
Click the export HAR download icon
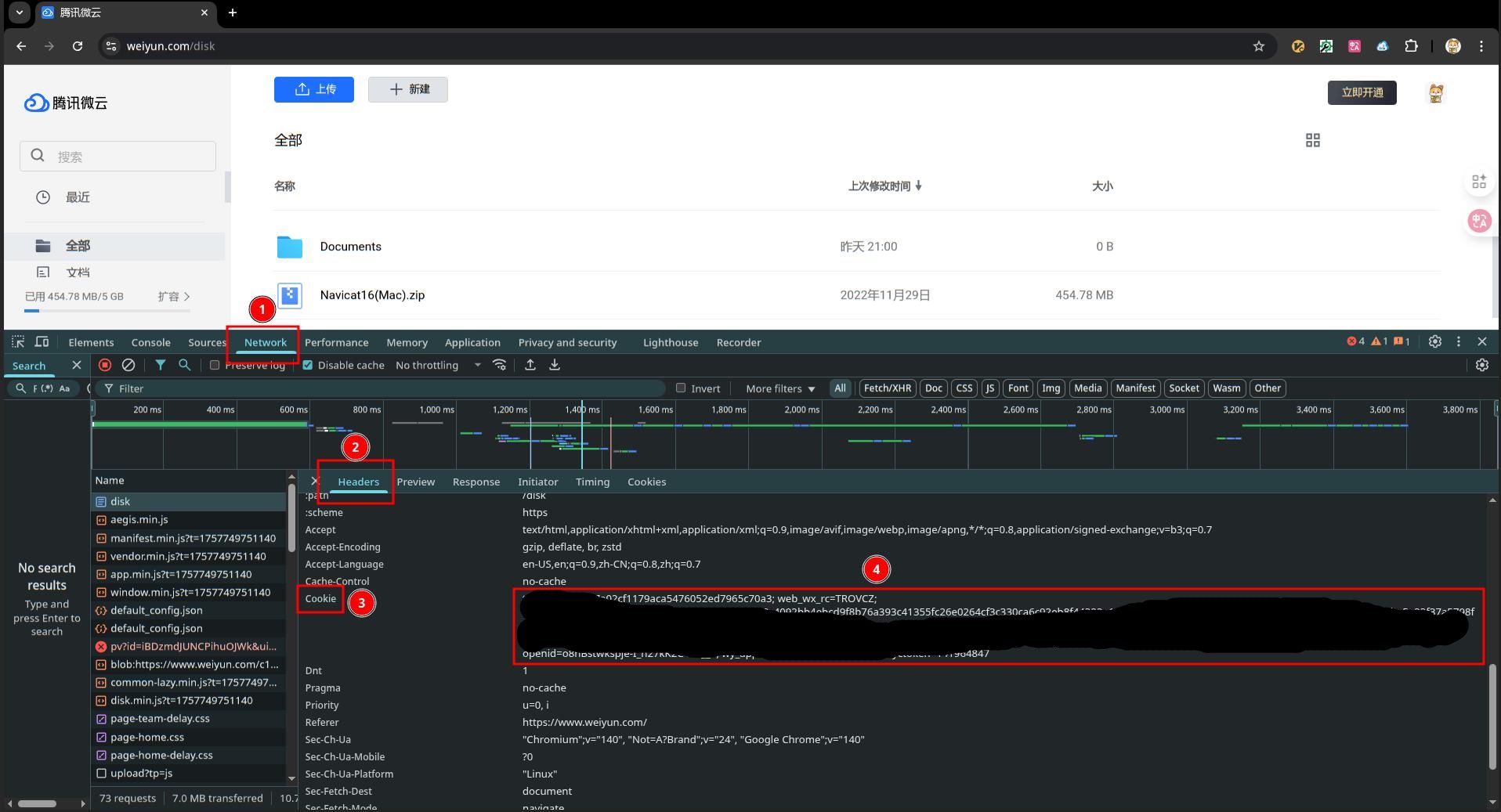(x=555, y=365)
